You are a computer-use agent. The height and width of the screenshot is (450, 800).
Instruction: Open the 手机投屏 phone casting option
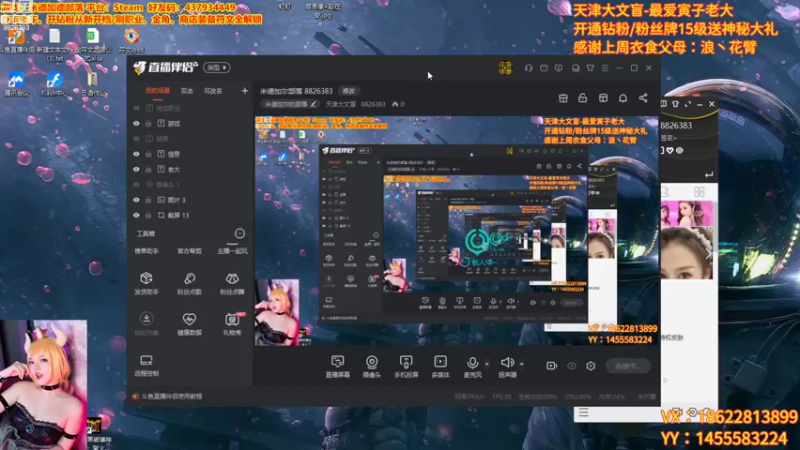[x=406, y=366]
